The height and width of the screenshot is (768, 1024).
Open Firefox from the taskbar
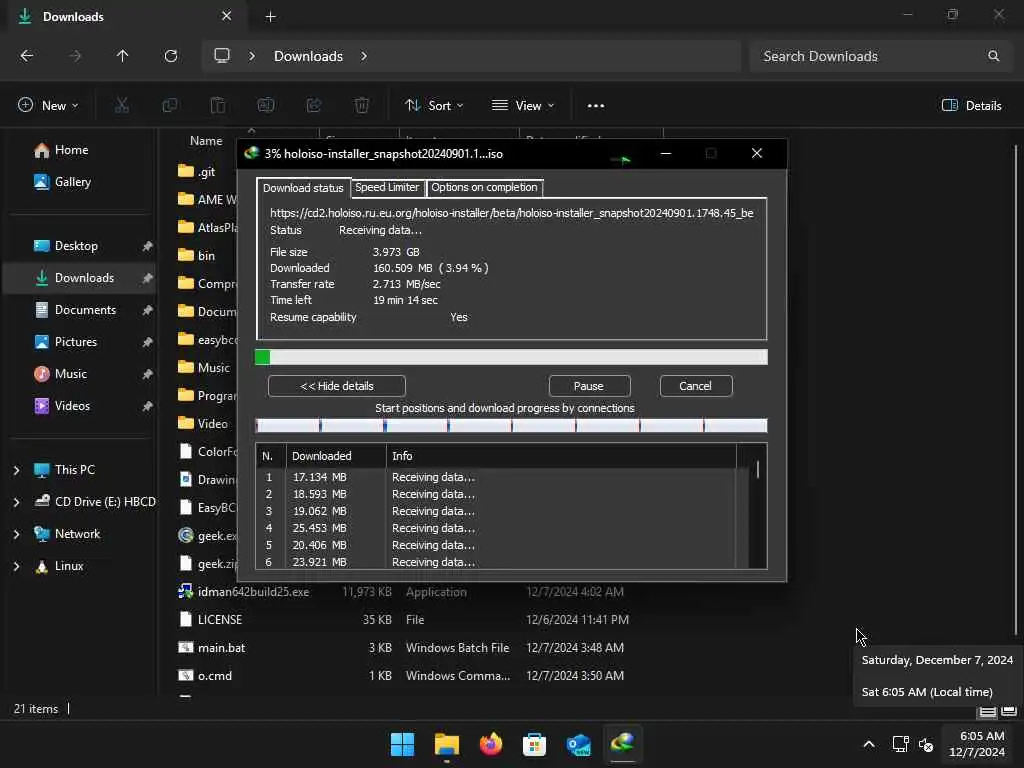click(490, 744)
